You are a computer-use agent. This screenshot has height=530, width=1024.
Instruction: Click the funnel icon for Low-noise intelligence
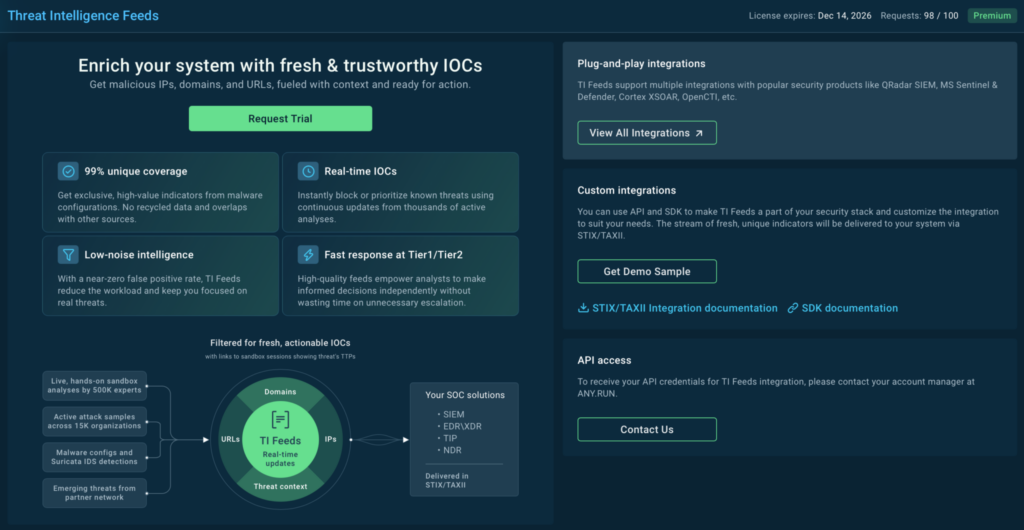[x=68, y=255]
